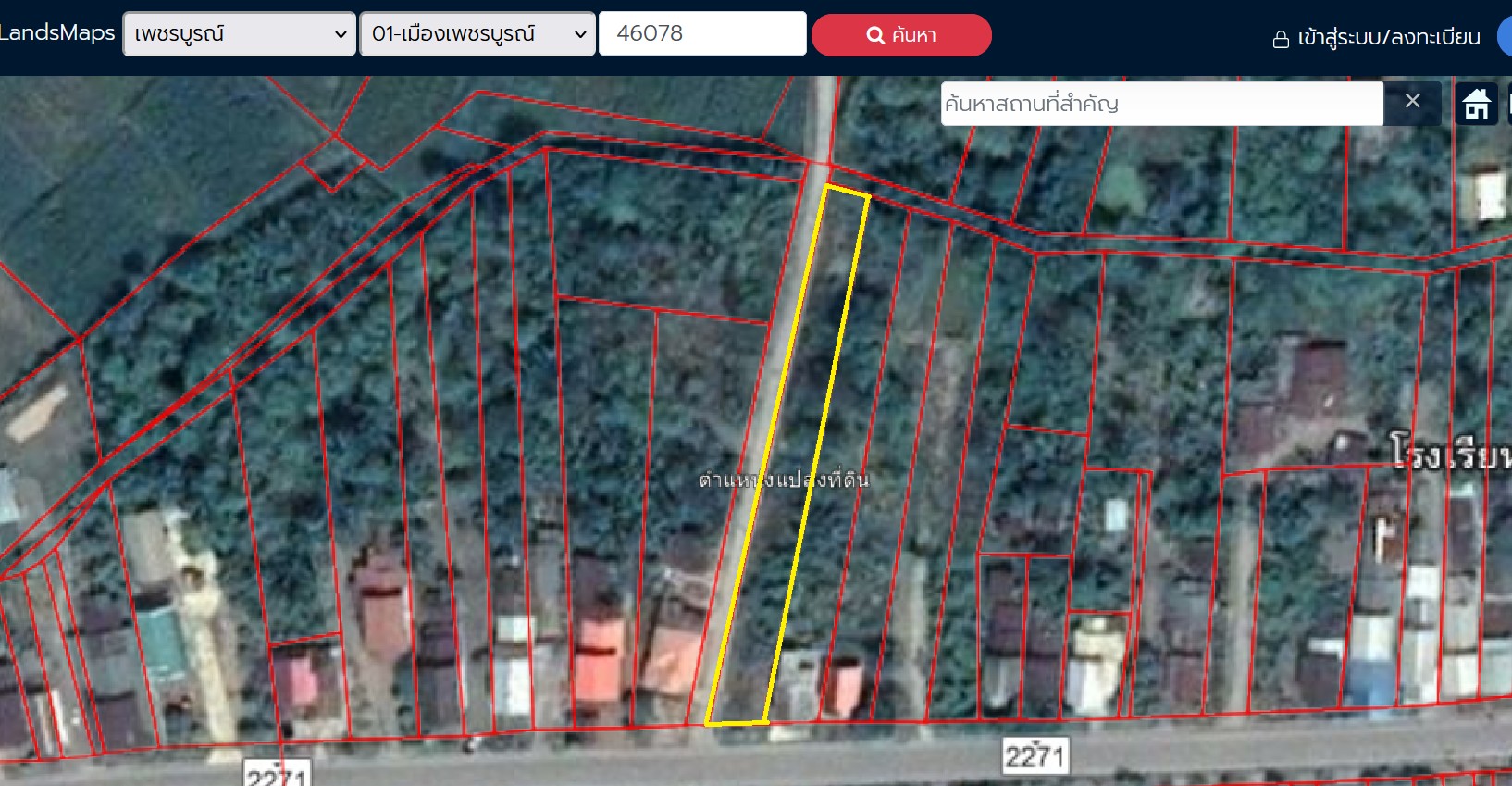Click the โรงเรียน school label on the map
Viewport: 1512px width, 786px height.
(1451, 454)
